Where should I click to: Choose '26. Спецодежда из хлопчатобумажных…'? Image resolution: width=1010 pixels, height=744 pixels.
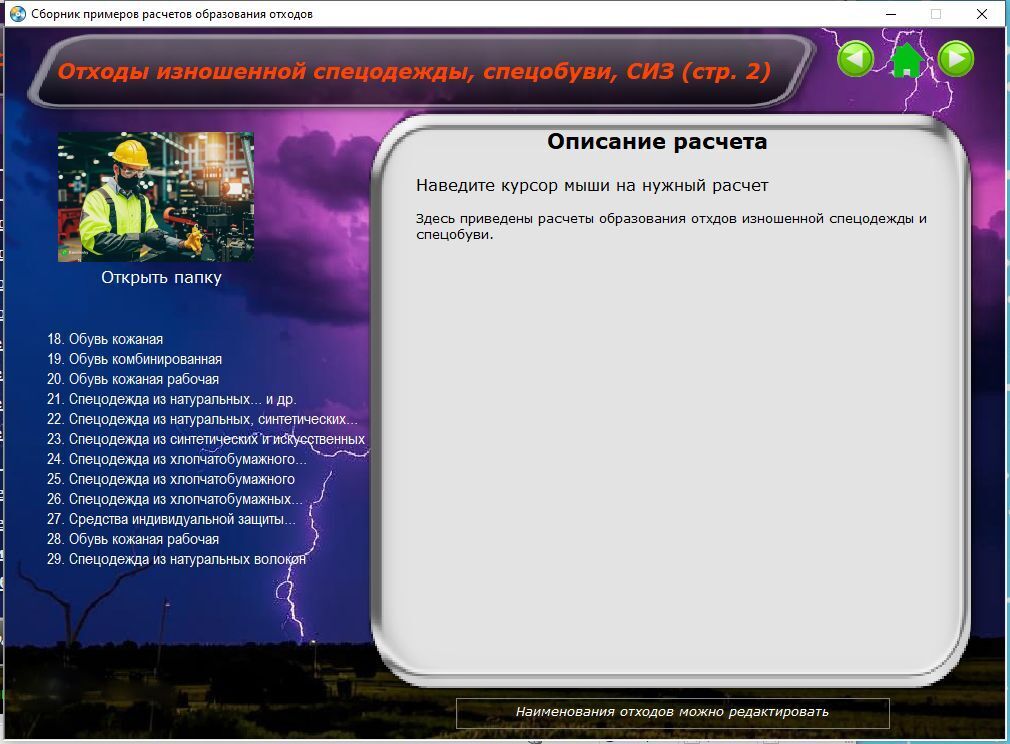tap(174, 499)
